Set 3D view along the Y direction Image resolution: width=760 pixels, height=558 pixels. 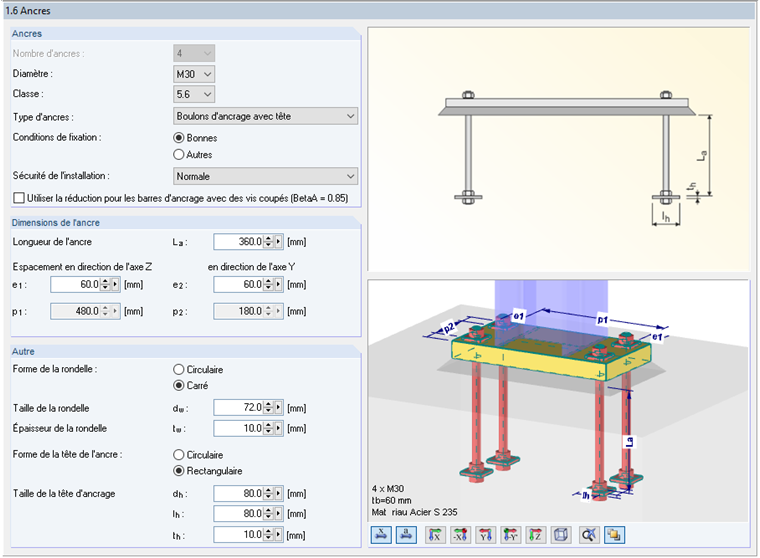[x=485, y=535]
